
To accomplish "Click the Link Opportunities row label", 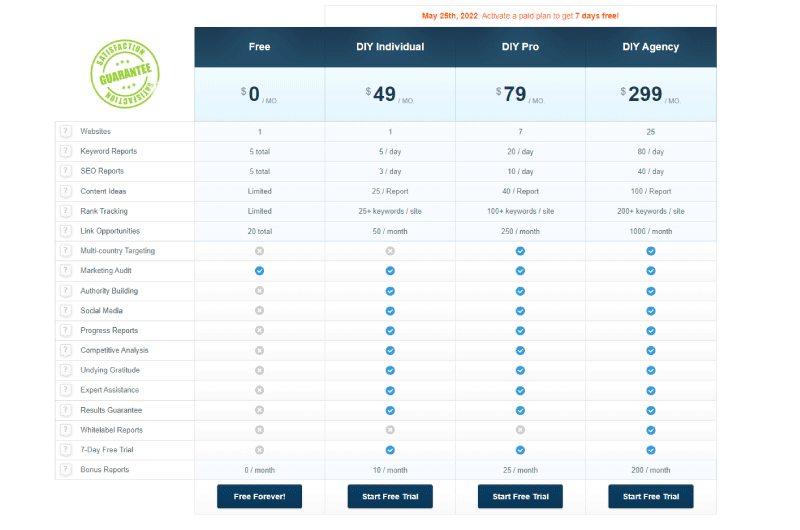I will pyautogui.click(x=110, y=231).
